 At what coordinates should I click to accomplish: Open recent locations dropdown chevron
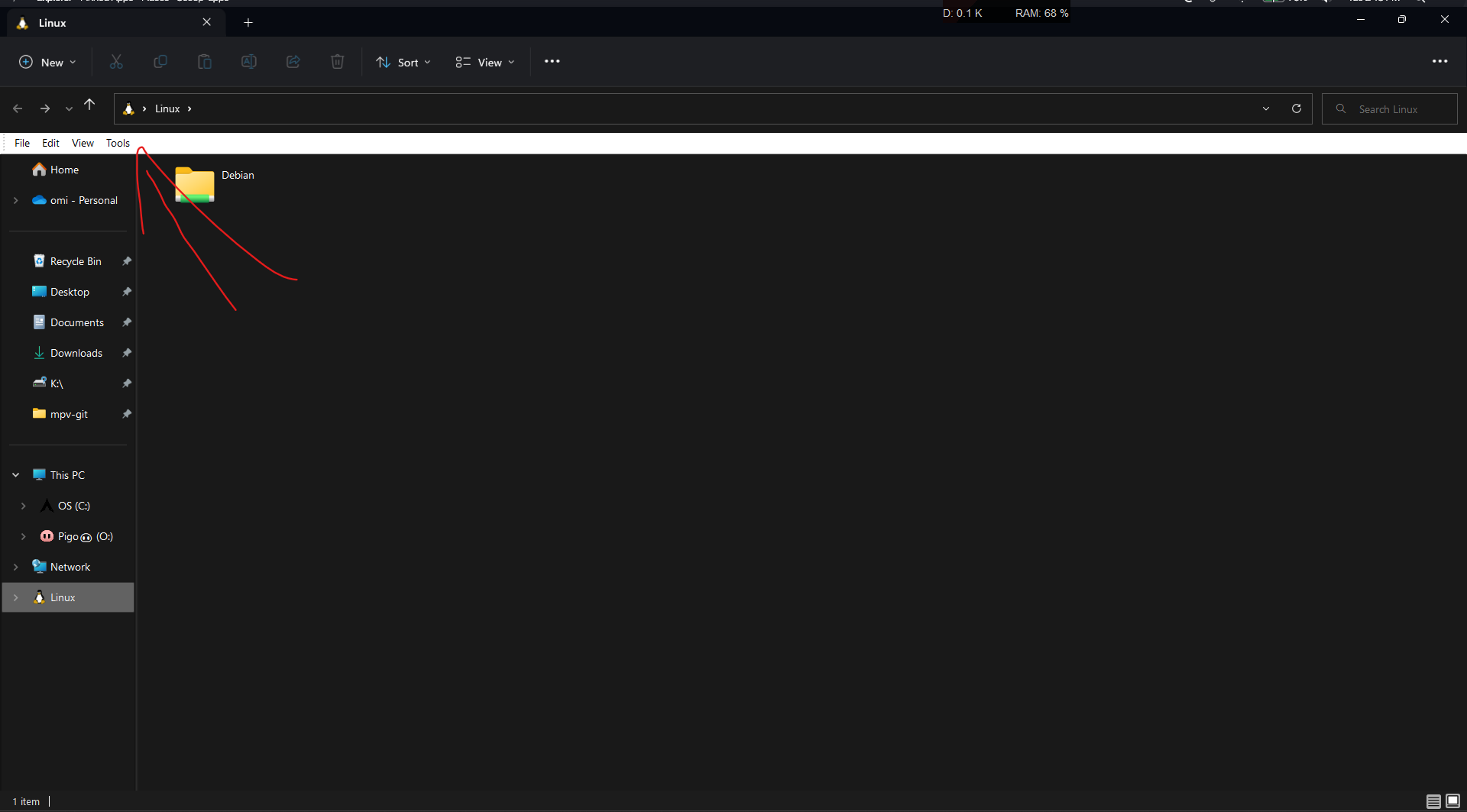69,109
